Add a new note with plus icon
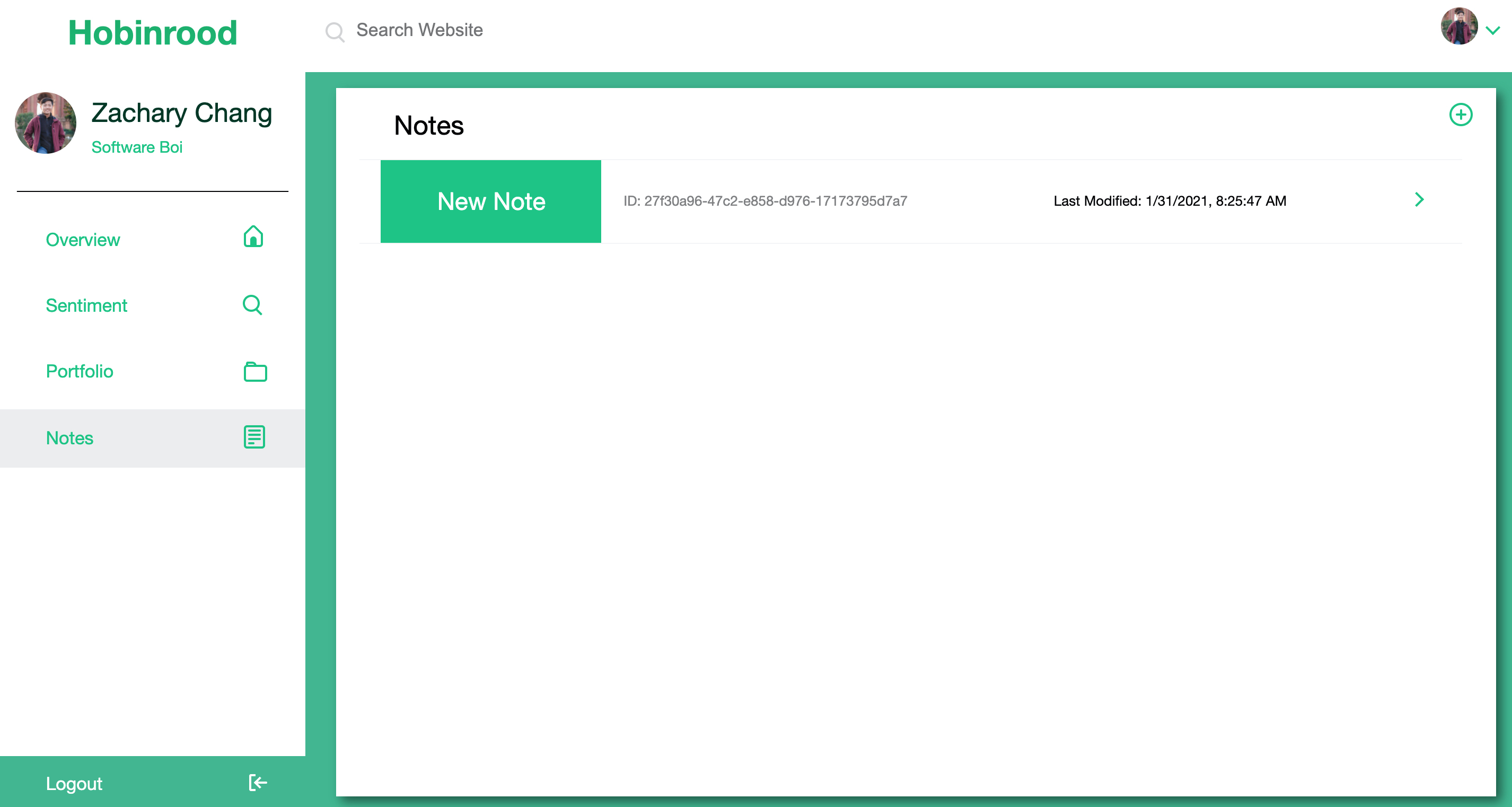 pos(1461,115)
